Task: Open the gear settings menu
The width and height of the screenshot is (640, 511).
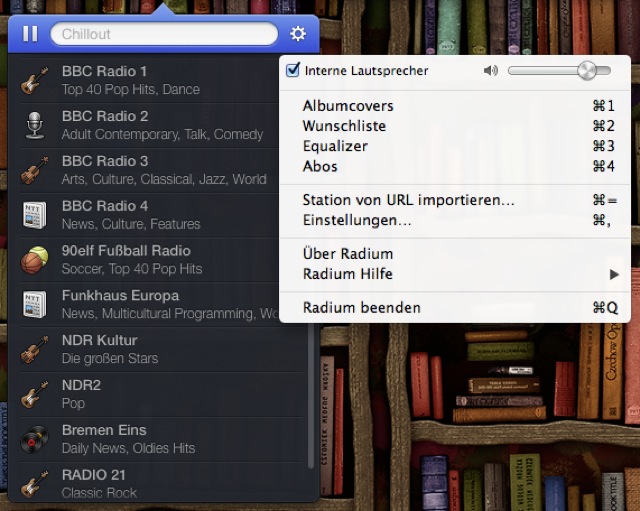Action: [x=298, y=34]
